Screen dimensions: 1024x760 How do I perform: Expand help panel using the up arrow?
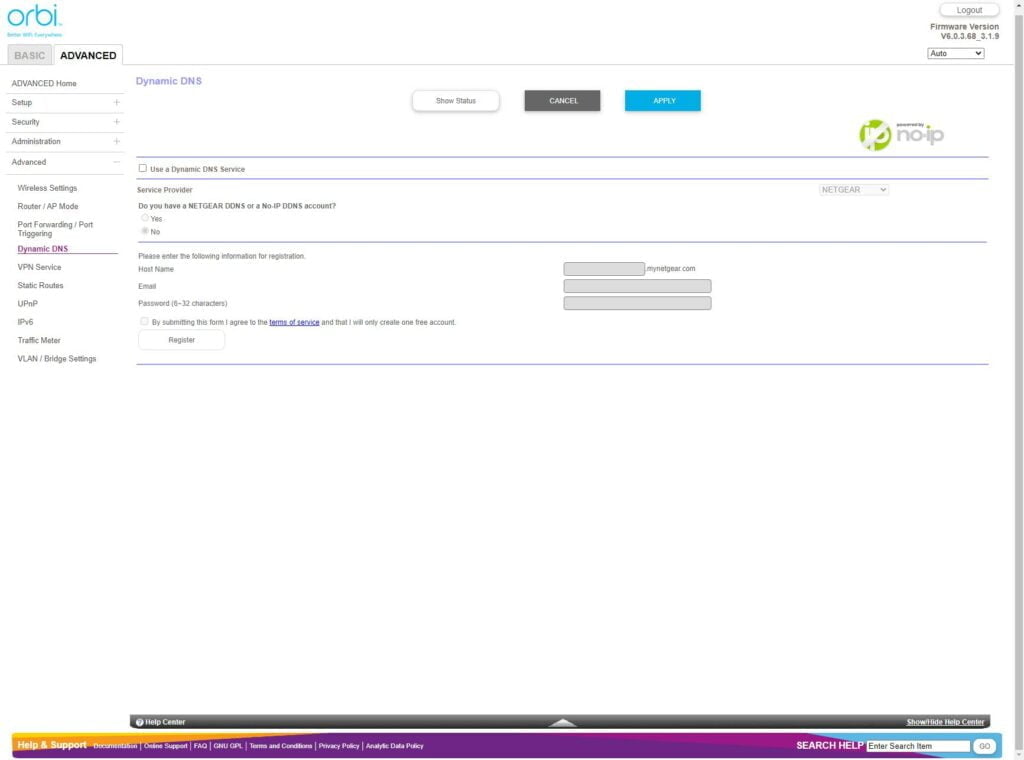click(563, 722)
